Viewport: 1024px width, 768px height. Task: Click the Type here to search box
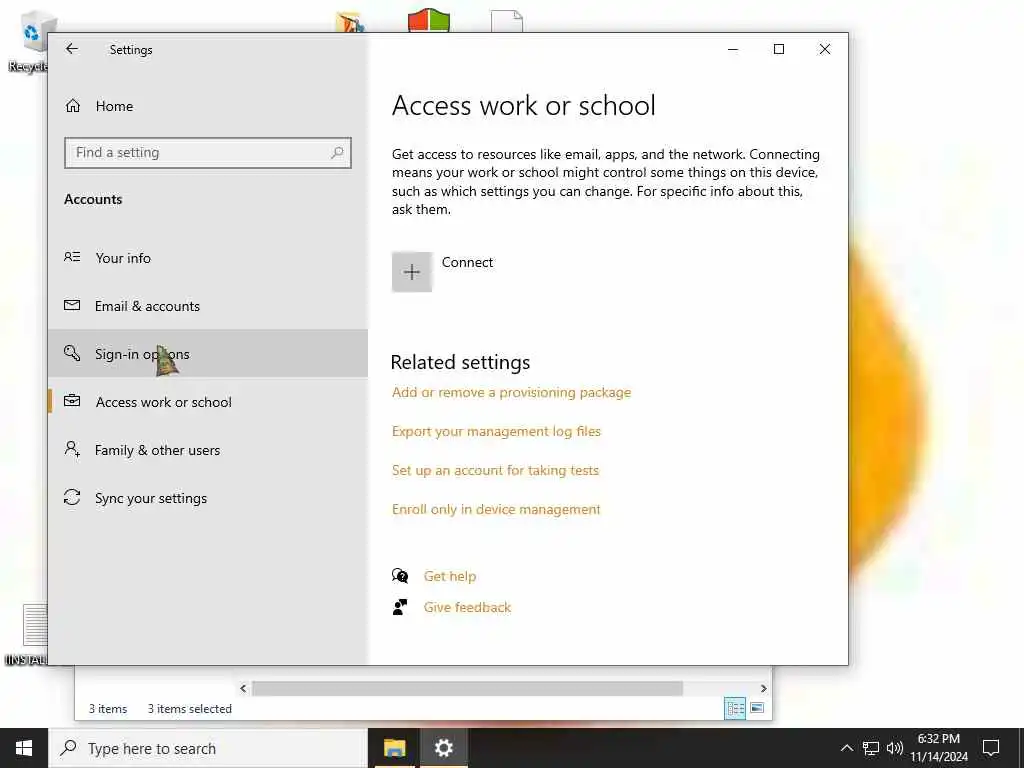pos(208,748)
